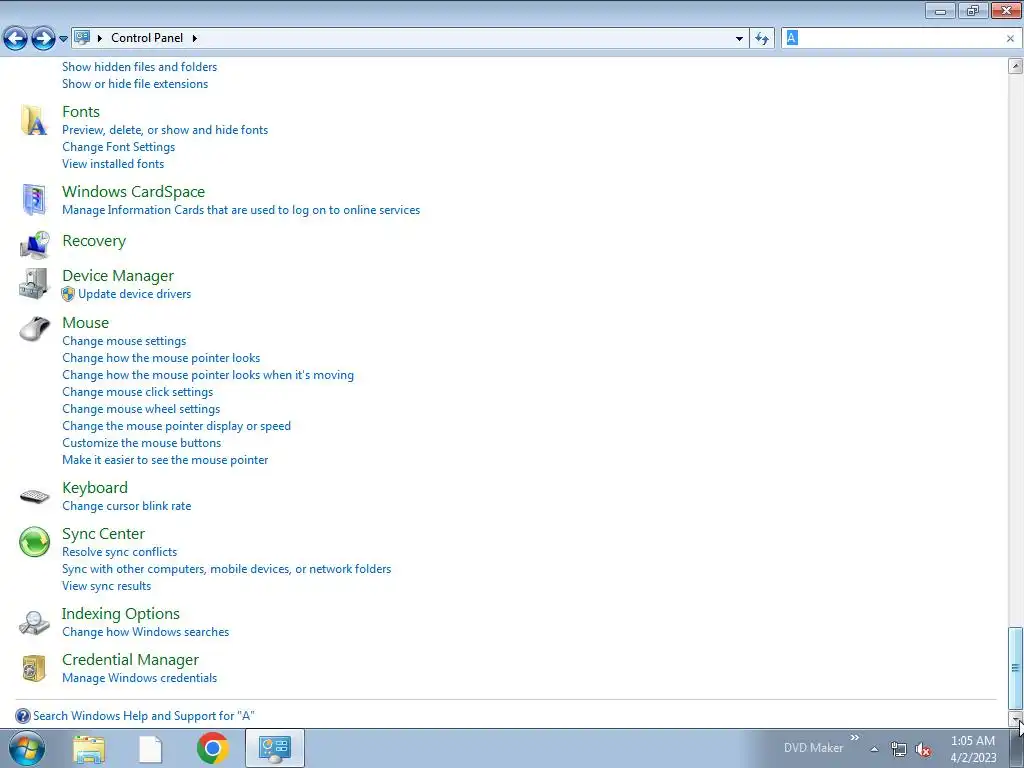1024x768 pixels.
Task: Expand the arrow before Control Panel breadcrumb
Action: [x=100, y=39]
